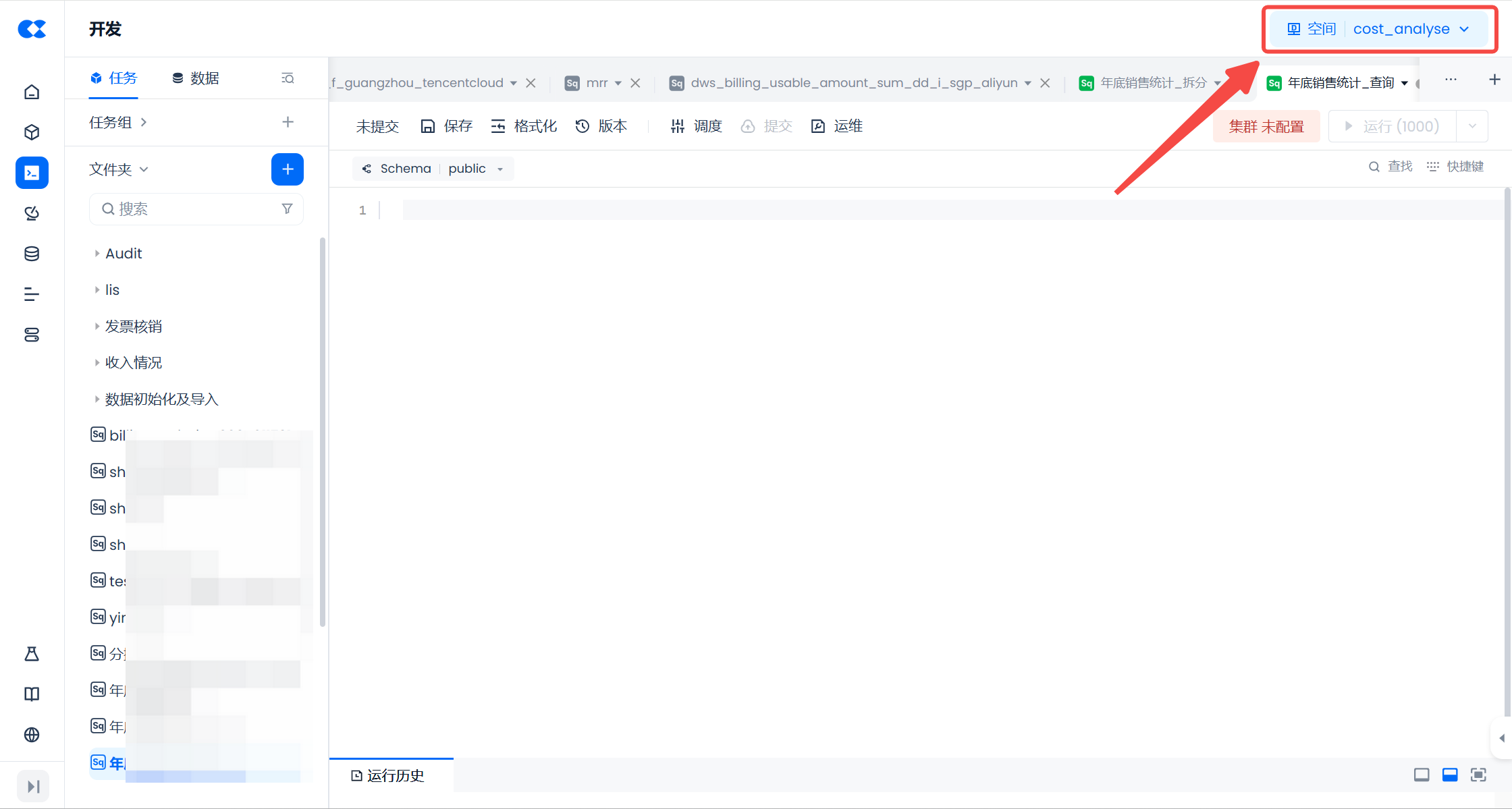Open the home icon in left sidebar
The height and width of the screenshot is (809, 1512).
click(x=32, y=92)
